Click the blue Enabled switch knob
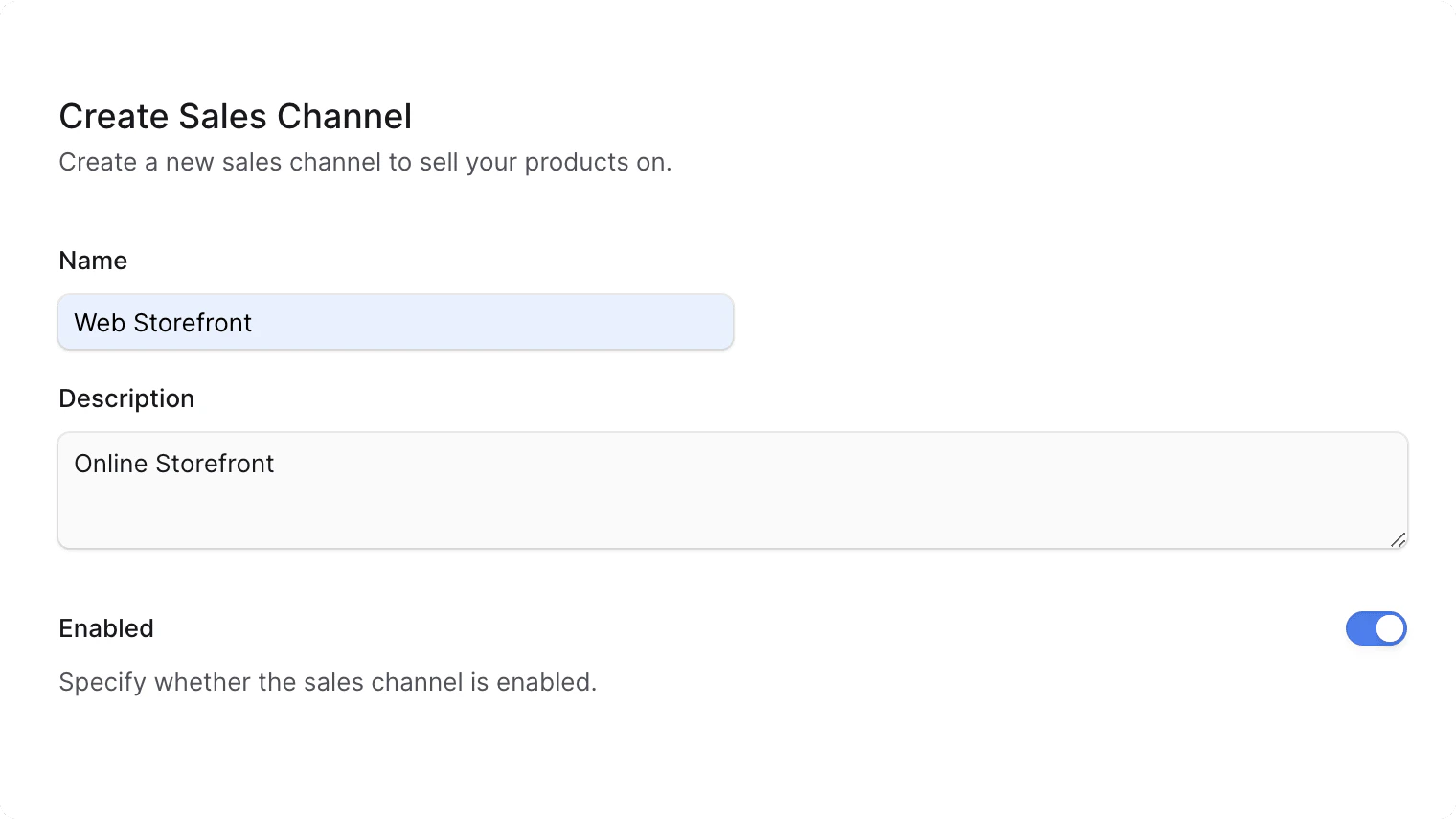 coord(1387,628)
